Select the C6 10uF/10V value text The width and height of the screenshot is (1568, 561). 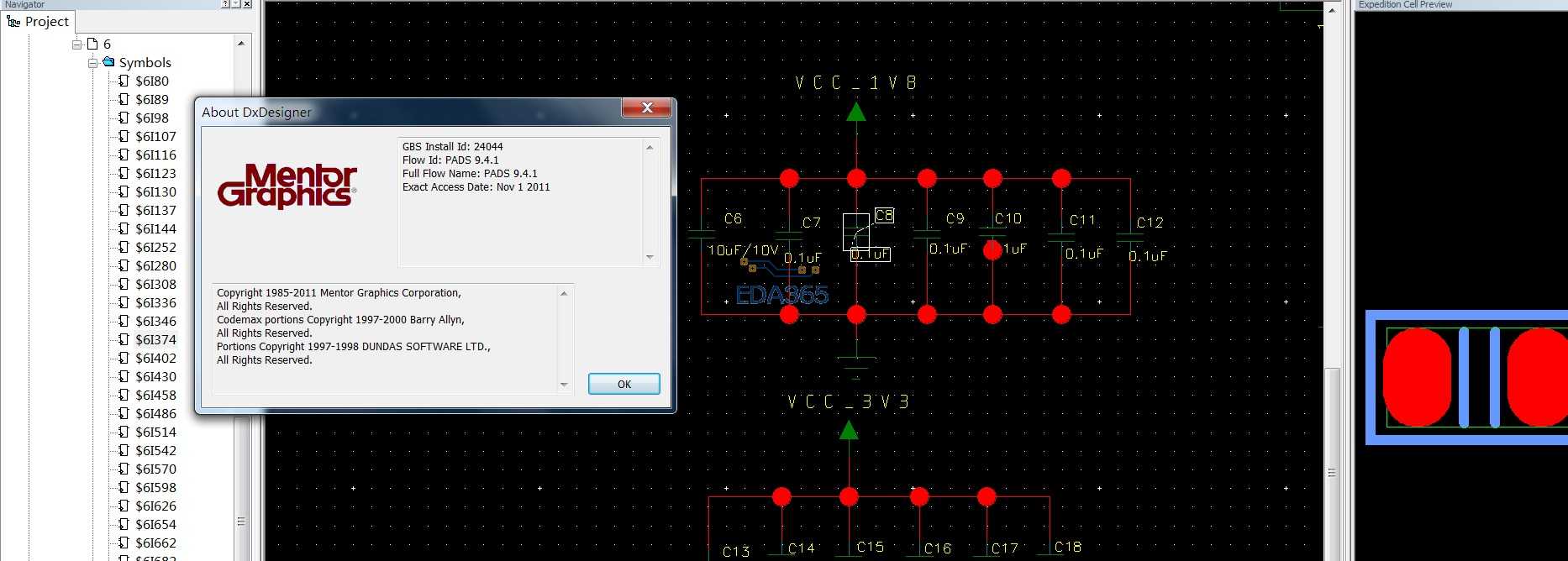pyautogui.click(x=744, y=250)
